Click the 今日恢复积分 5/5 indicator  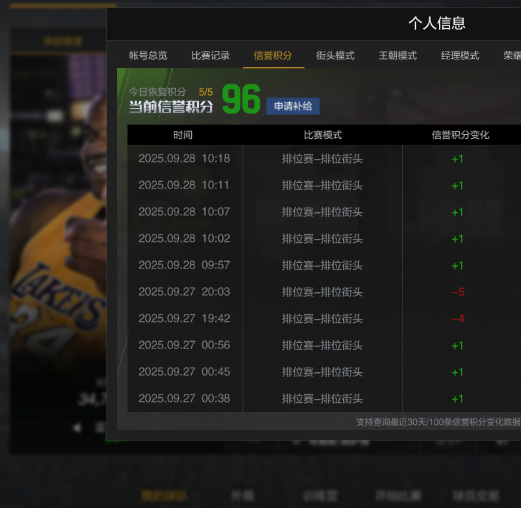(171, 92)
